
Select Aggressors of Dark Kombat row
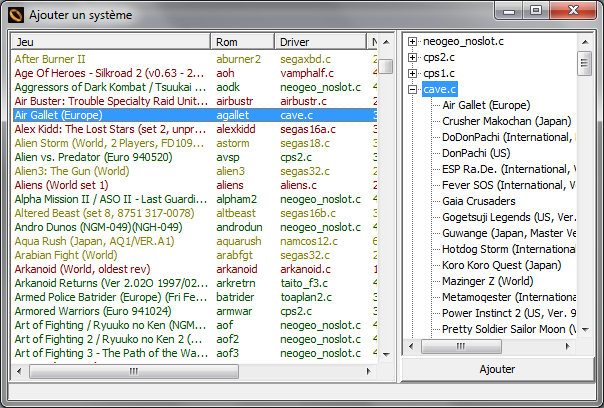(195, 87)
